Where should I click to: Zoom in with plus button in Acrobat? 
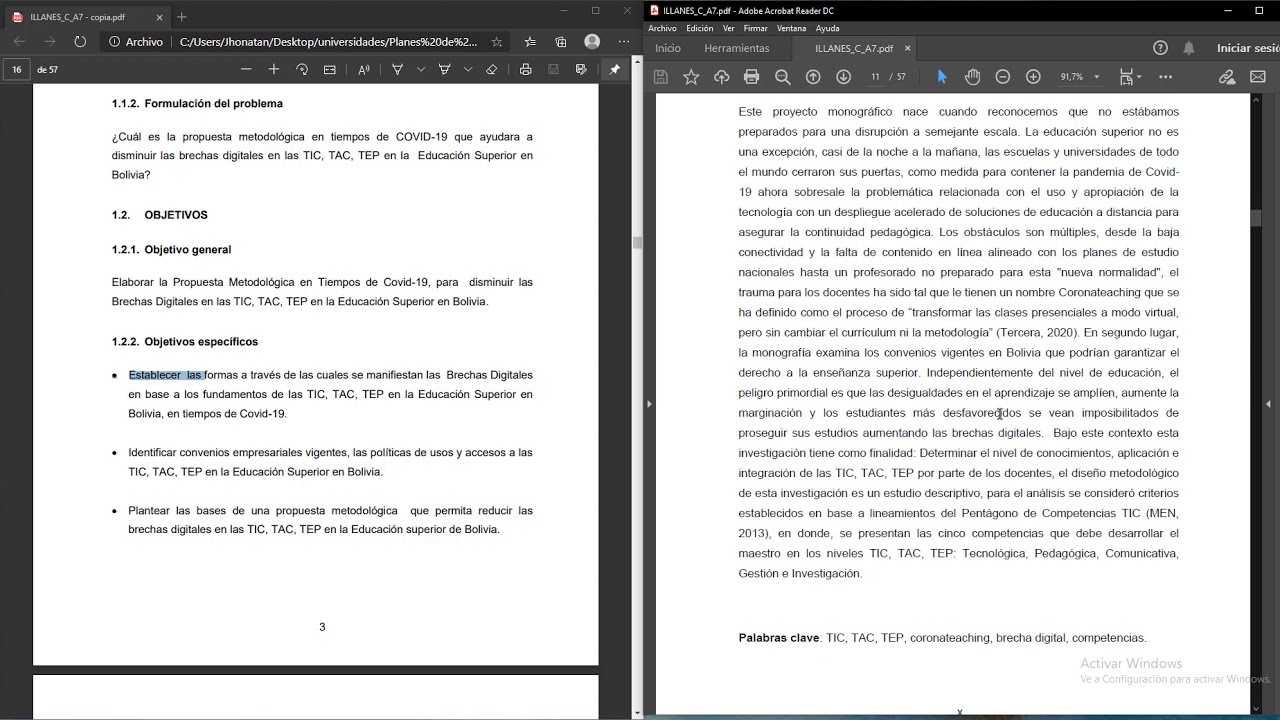[1033, 77]
